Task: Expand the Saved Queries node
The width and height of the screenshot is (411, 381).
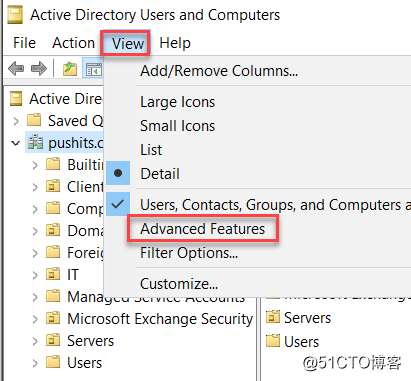Action: pos(16,121)
